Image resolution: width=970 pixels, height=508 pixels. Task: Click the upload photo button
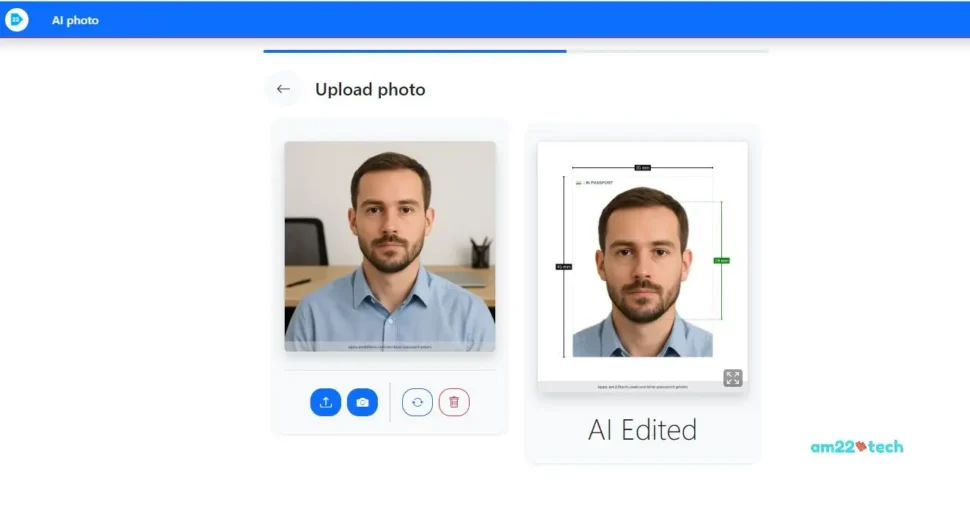[325, 402]
